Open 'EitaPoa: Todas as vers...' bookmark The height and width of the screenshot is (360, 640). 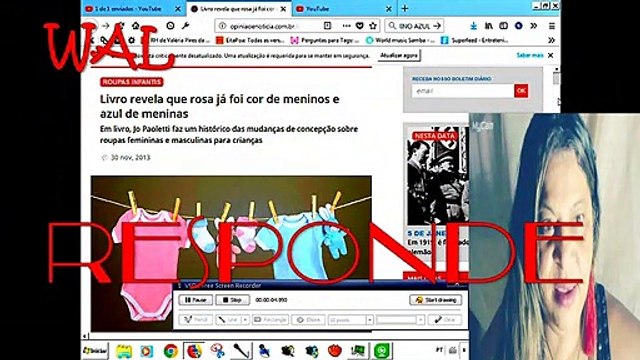(x=250, y=40)
